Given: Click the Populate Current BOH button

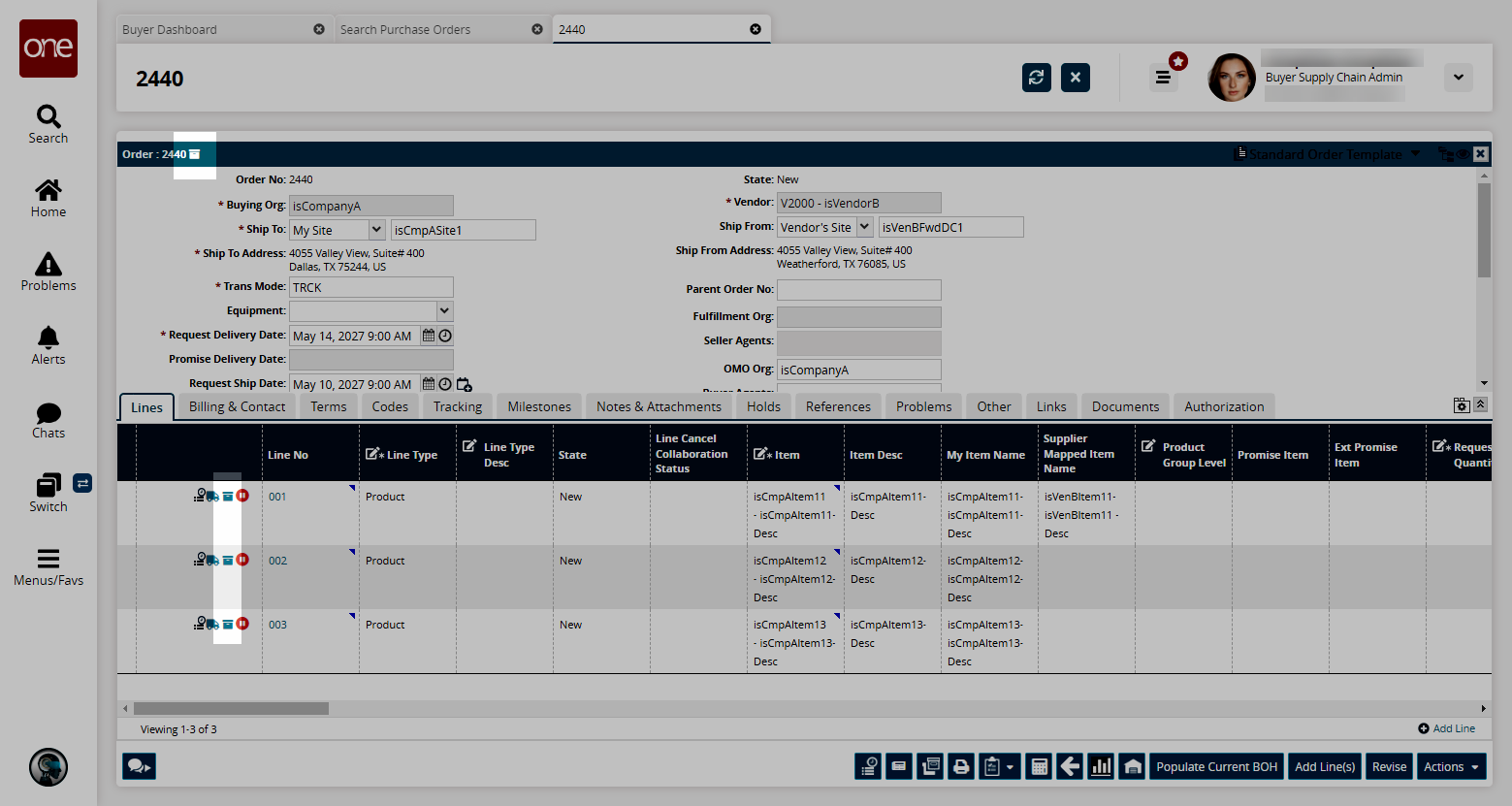Looking at the screenshot, I should (1216, 766).
